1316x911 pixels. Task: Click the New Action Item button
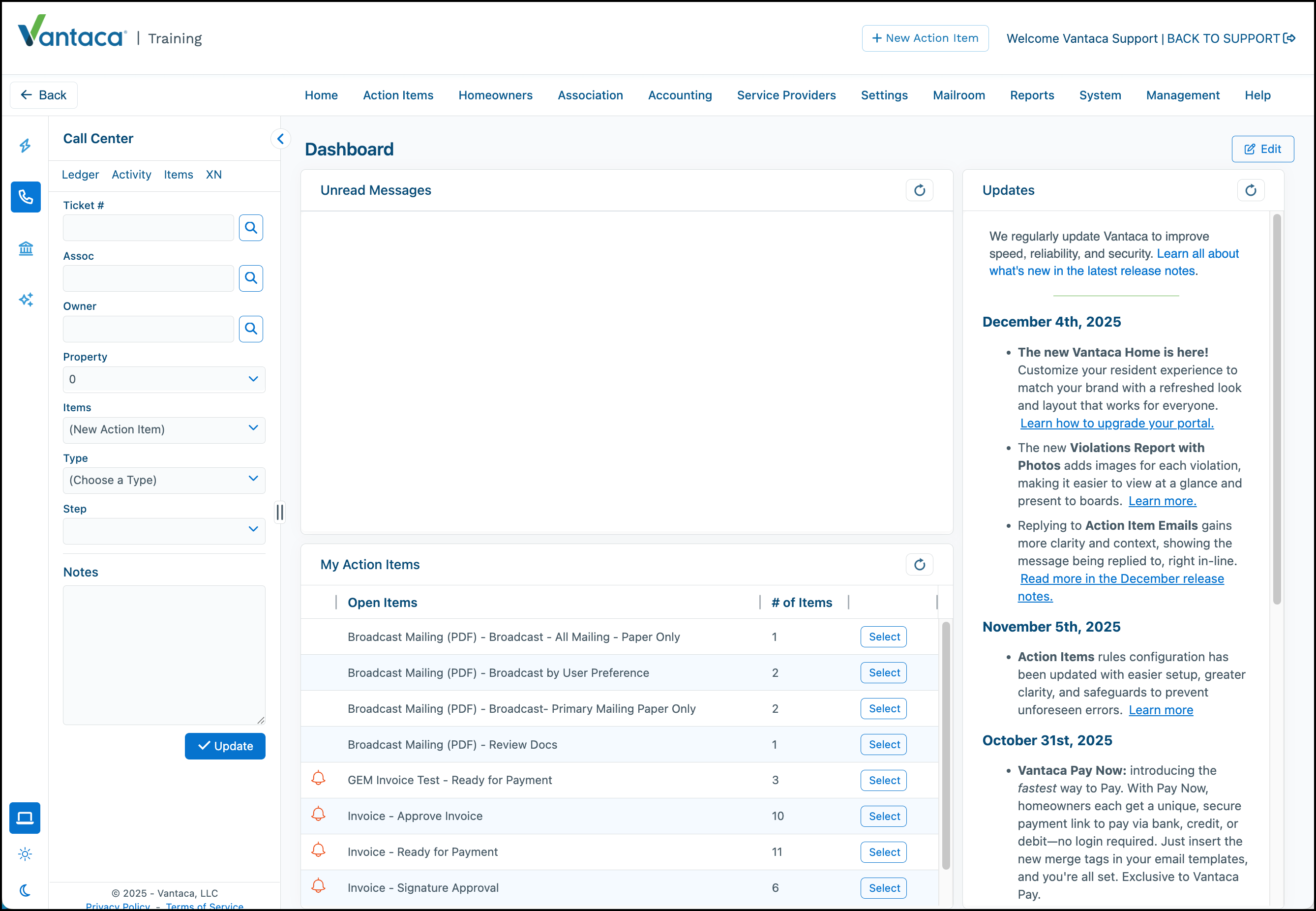point(925,38)
